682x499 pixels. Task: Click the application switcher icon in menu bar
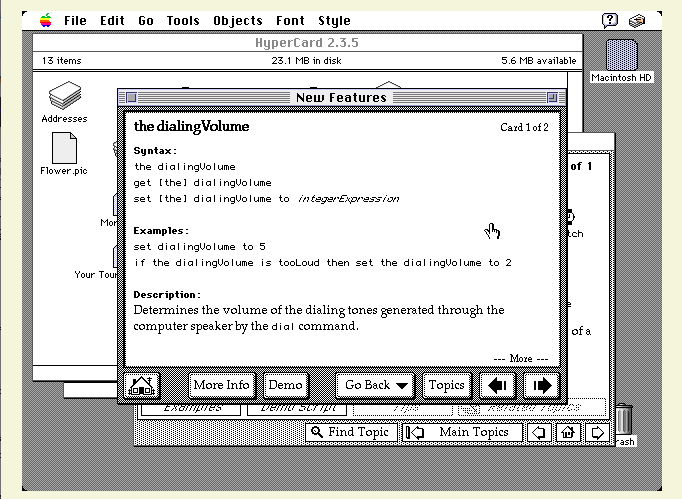(x=638, y=20)
